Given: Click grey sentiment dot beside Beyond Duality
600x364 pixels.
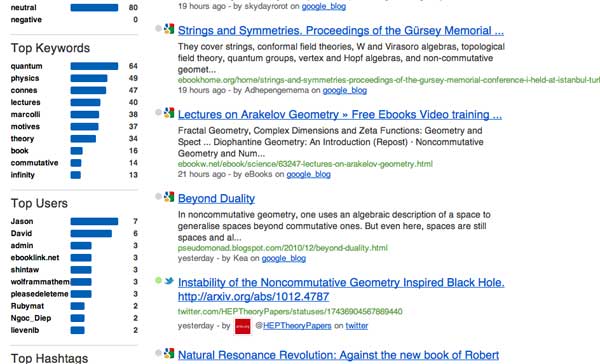Looking at the screenshot, I should tap(158, 196).
